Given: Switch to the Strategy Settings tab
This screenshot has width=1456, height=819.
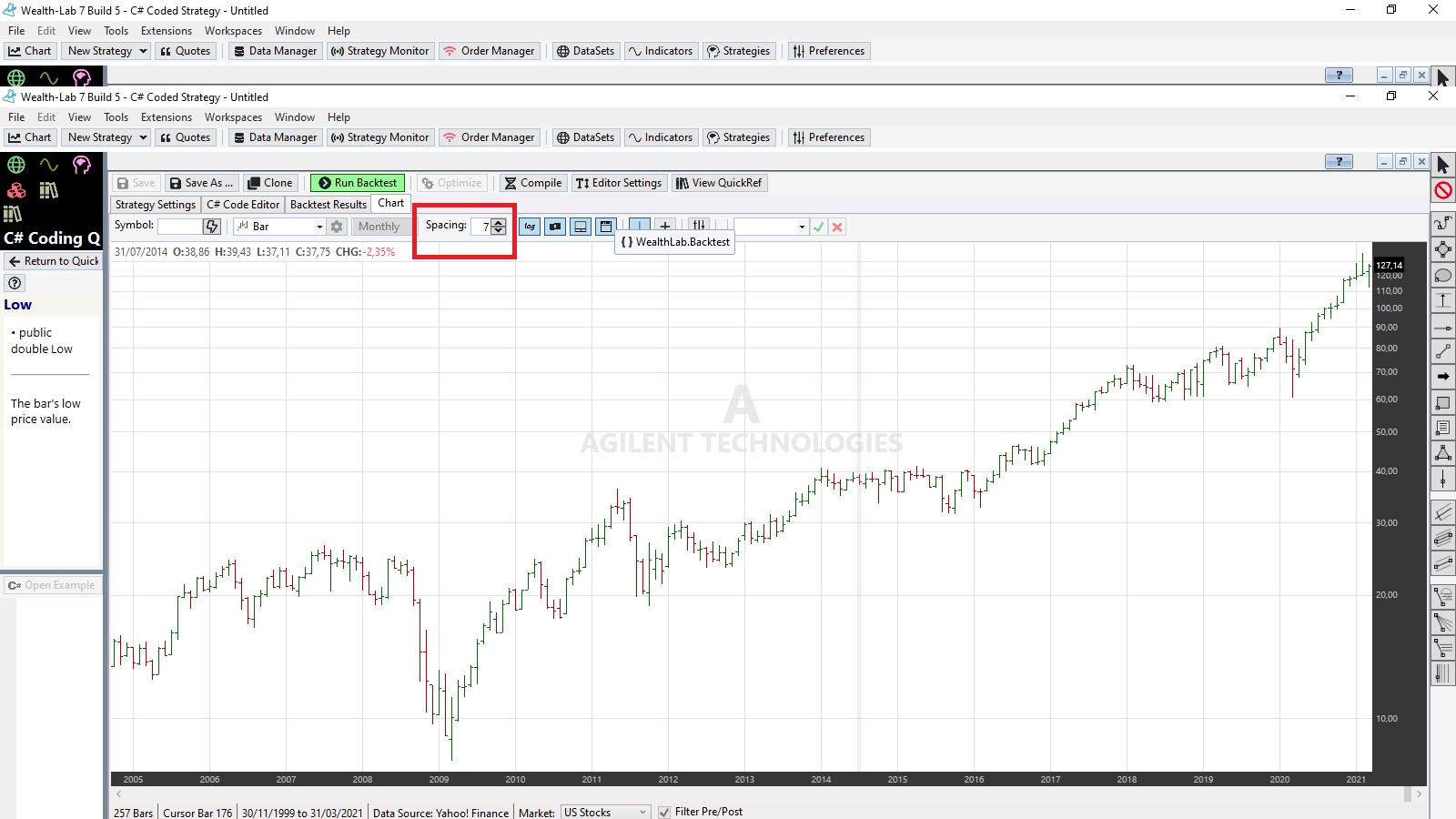Looking at the screenshot, I should pos(156,205).
